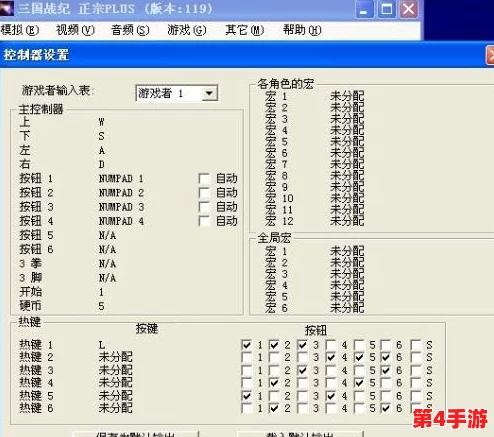The width and height of the screenshot is (494, 437).
Task: Close the 三国战纪 main window
Action: tap(409, 9)
